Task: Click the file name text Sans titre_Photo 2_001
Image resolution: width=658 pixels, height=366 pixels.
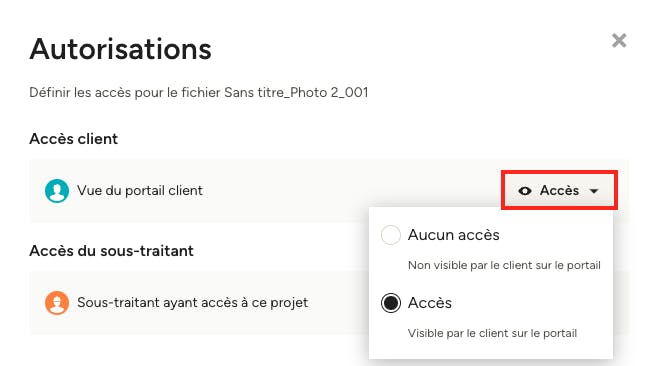Action: pyautogui.click(x=296, y=92)
